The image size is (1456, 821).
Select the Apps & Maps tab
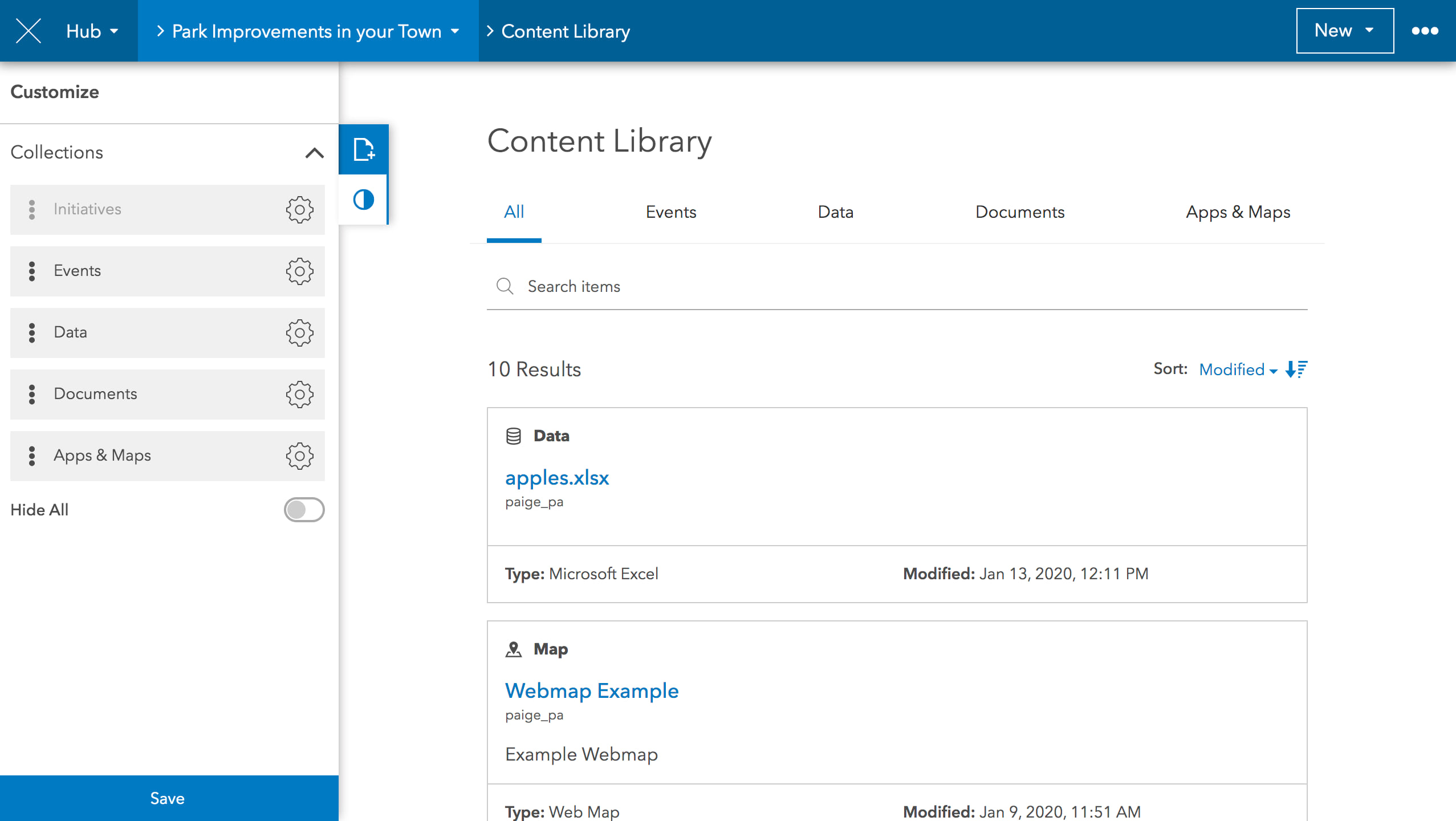pos(1238,211)
